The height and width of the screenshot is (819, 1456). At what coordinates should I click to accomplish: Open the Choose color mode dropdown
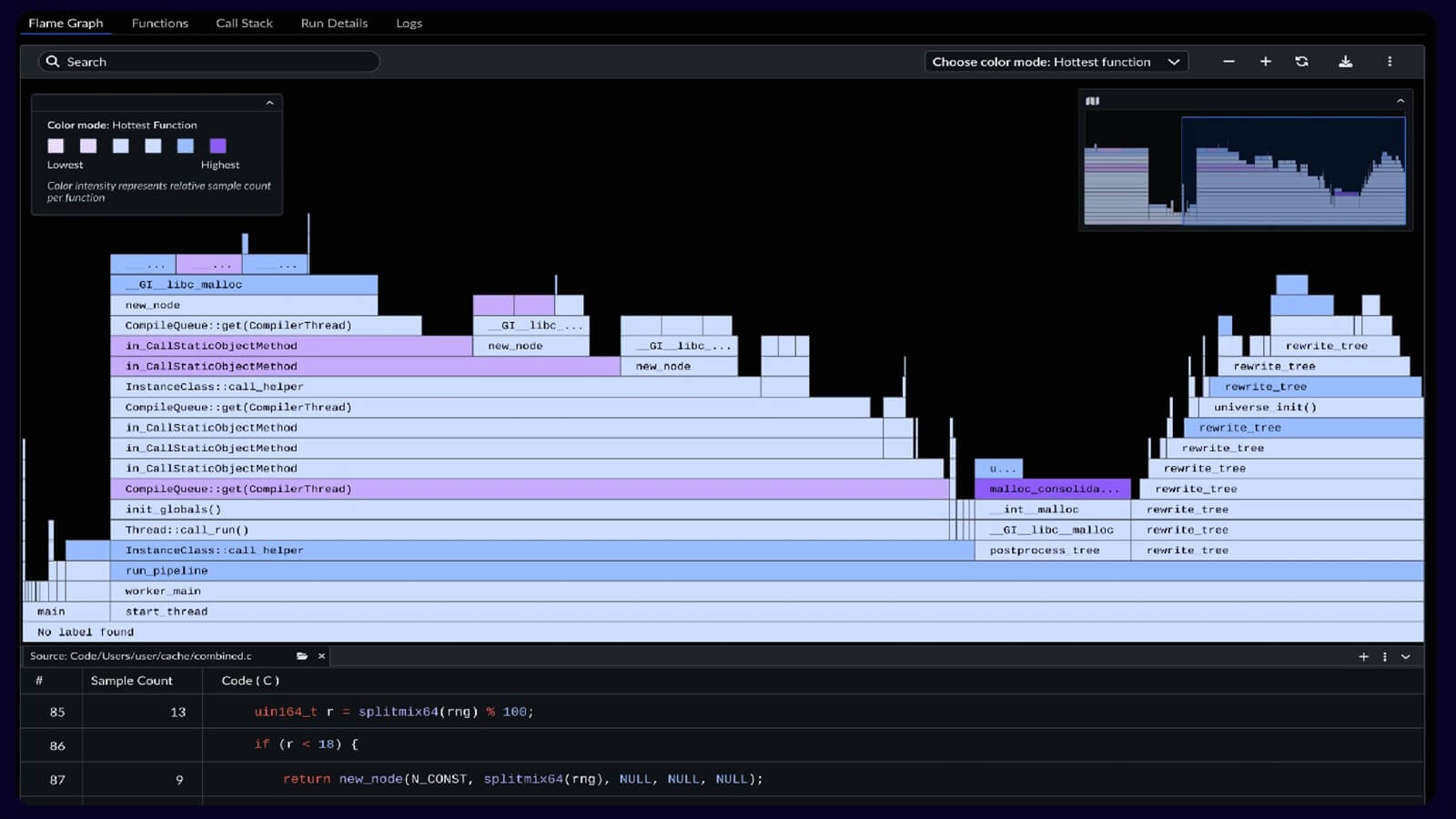coord(1056,62)
